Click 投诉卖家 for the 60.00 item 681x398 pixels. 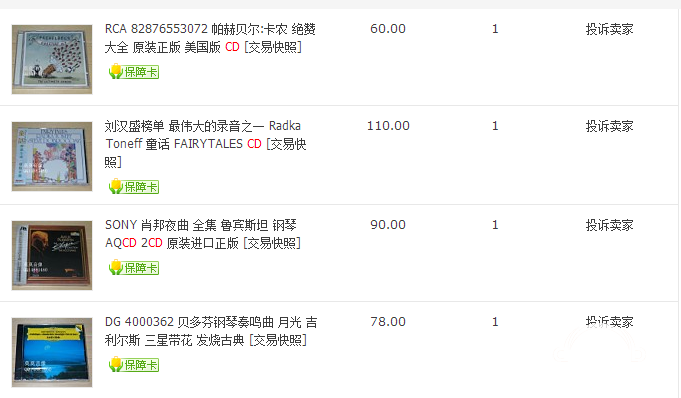[609, 29]
